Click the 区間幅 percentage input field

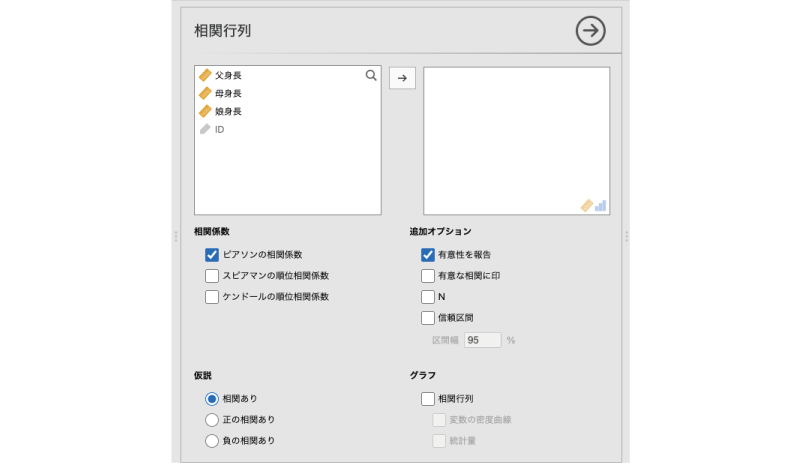pyautogui.click(x=482, y=340)
